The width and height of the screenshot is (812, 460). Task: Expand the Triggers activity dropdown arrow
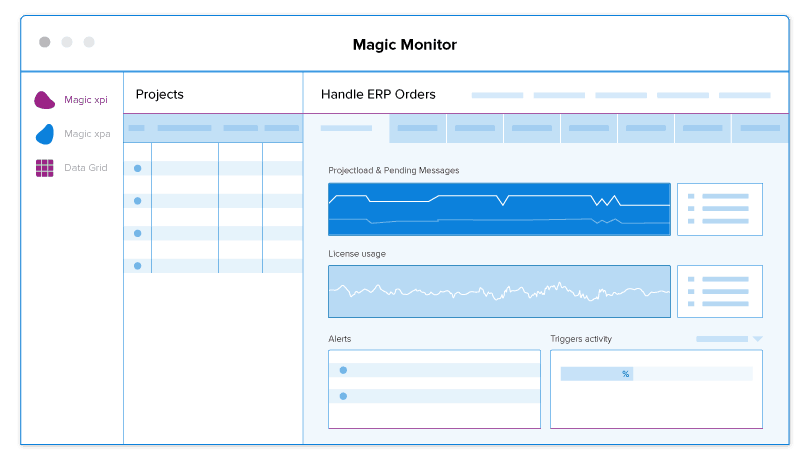coord(757,339)
